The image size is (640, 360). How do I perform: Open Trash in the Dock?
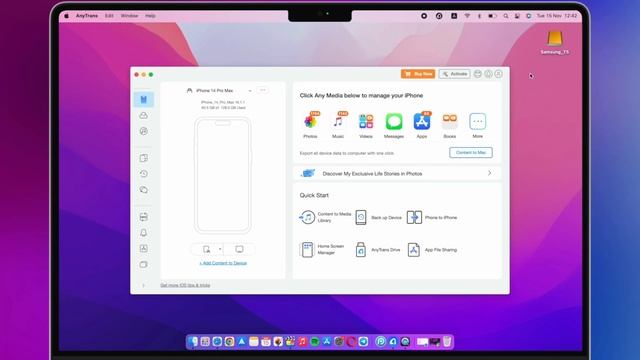[x=447, y=342]
